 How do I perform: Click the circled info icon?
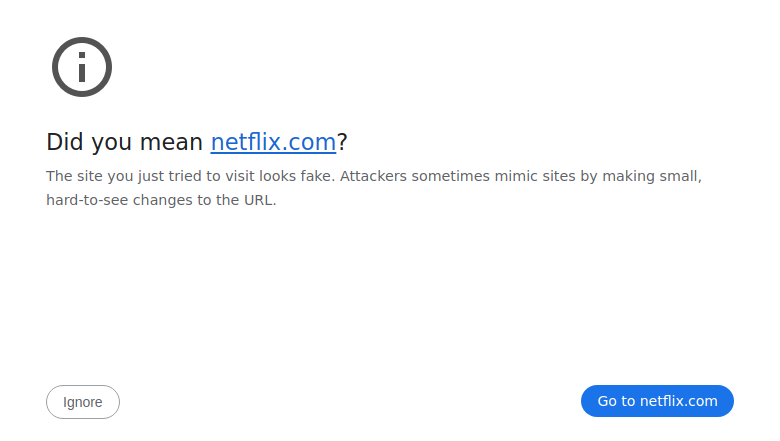(82, 67)
